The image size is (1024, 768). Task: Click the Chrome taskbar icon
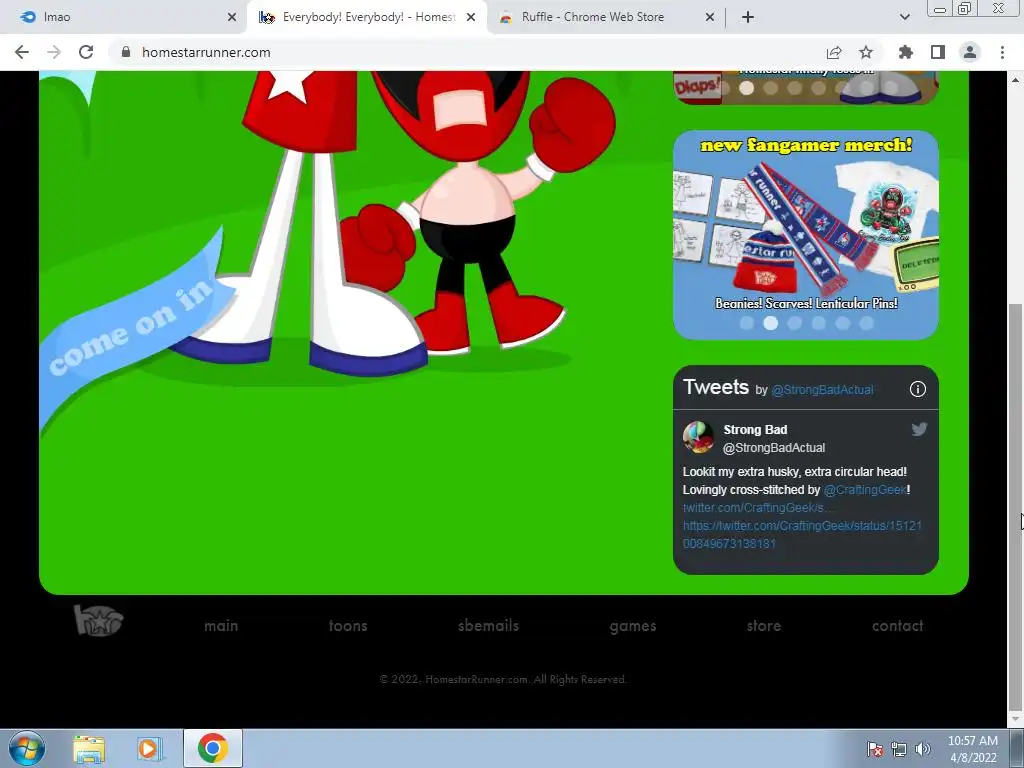point(212,748)
